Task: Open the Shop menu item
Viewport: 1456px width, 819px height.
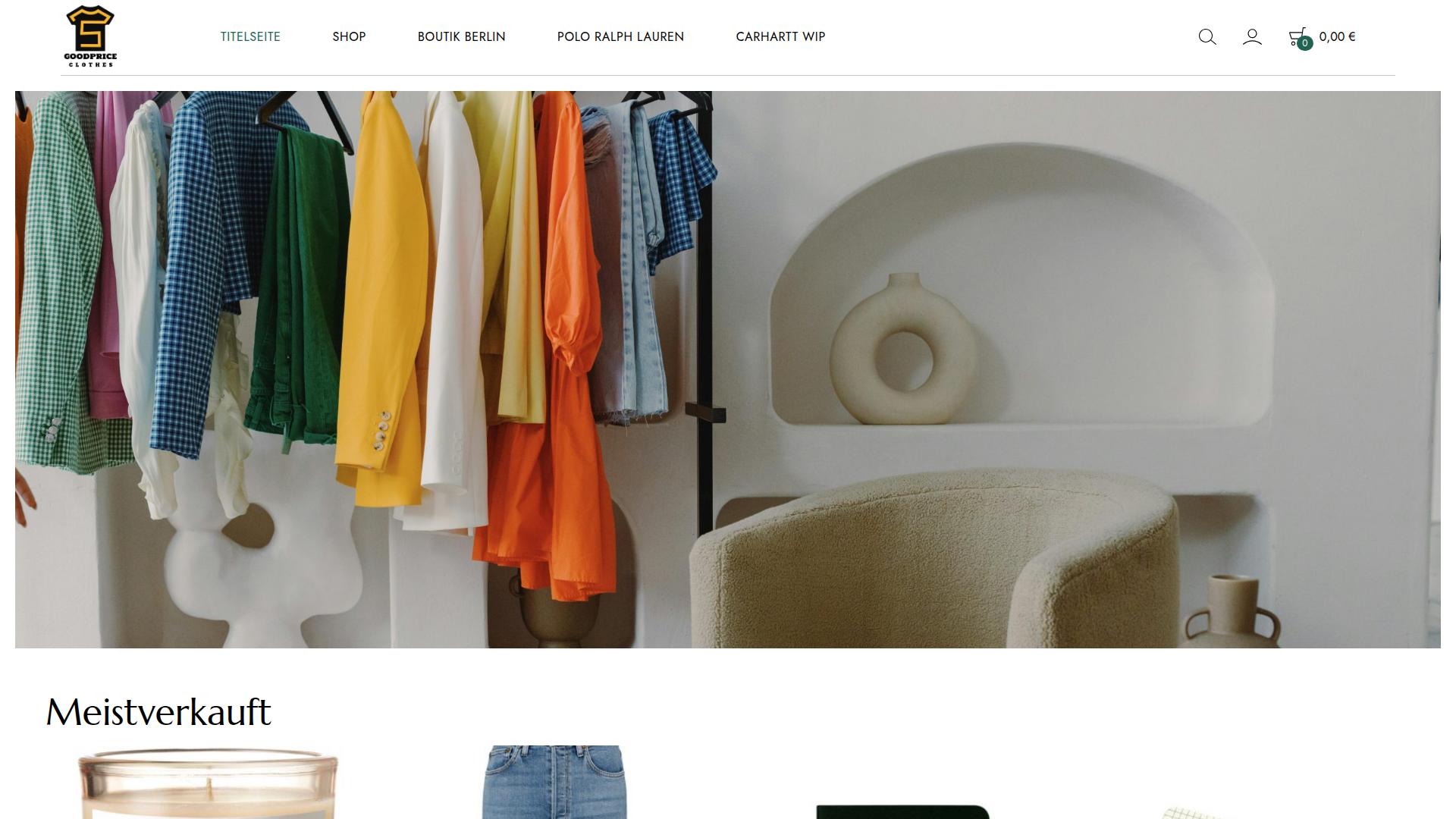Action: coord(349,37)
